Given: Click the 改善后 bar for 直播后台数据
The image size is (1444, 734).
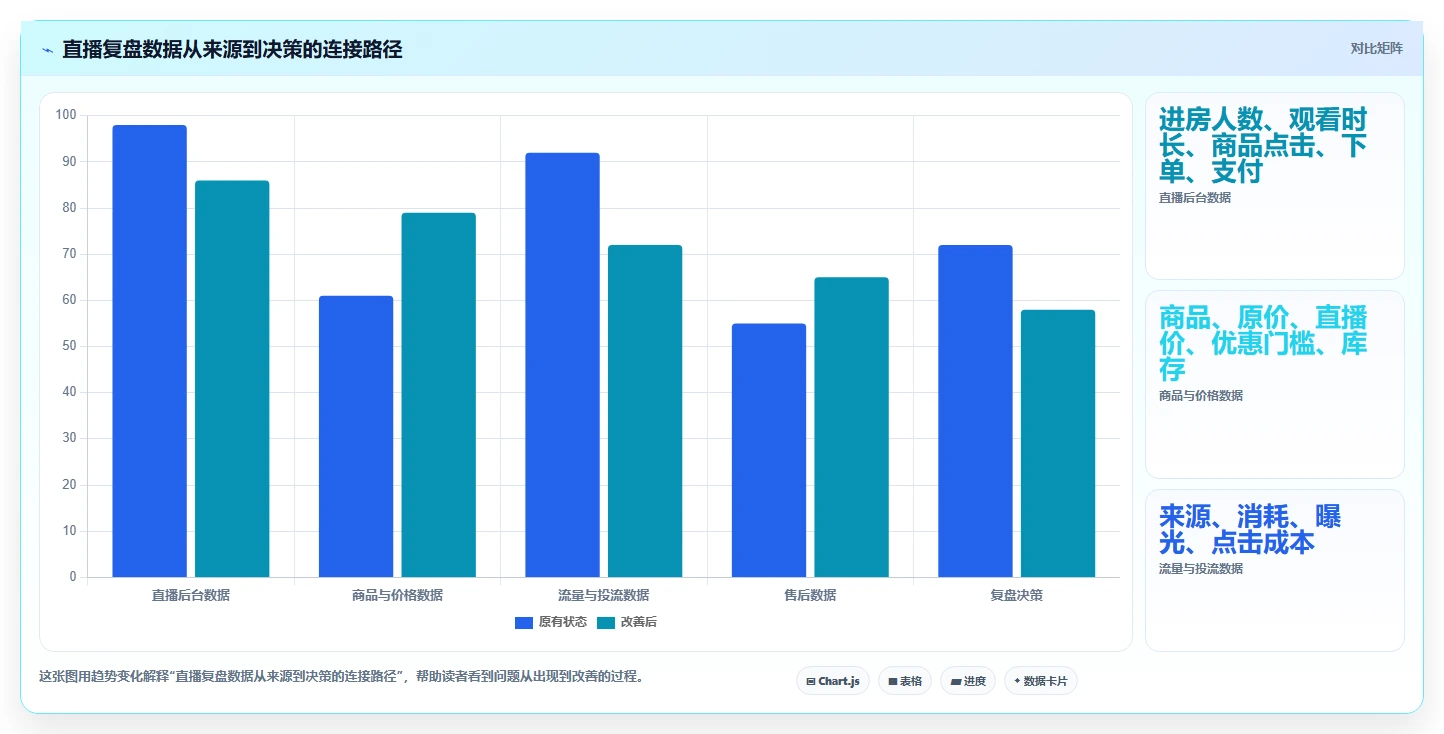Looking at the screenshot, I should pos(232,379).
